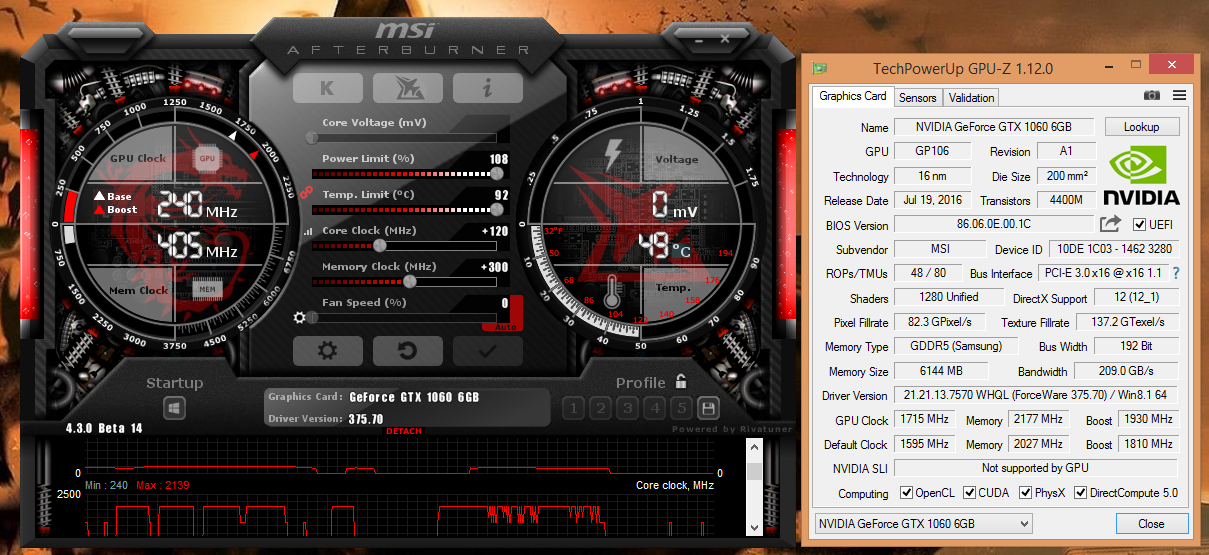
Task: Select profile slot 3
Action: (627, 408)
